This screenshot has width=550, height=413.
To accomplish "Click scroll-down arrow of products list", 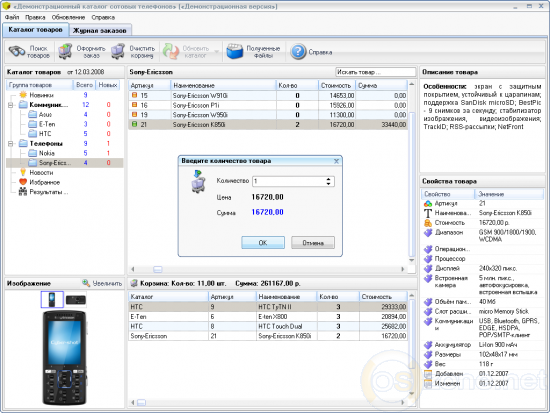I will tap(412, 260).
